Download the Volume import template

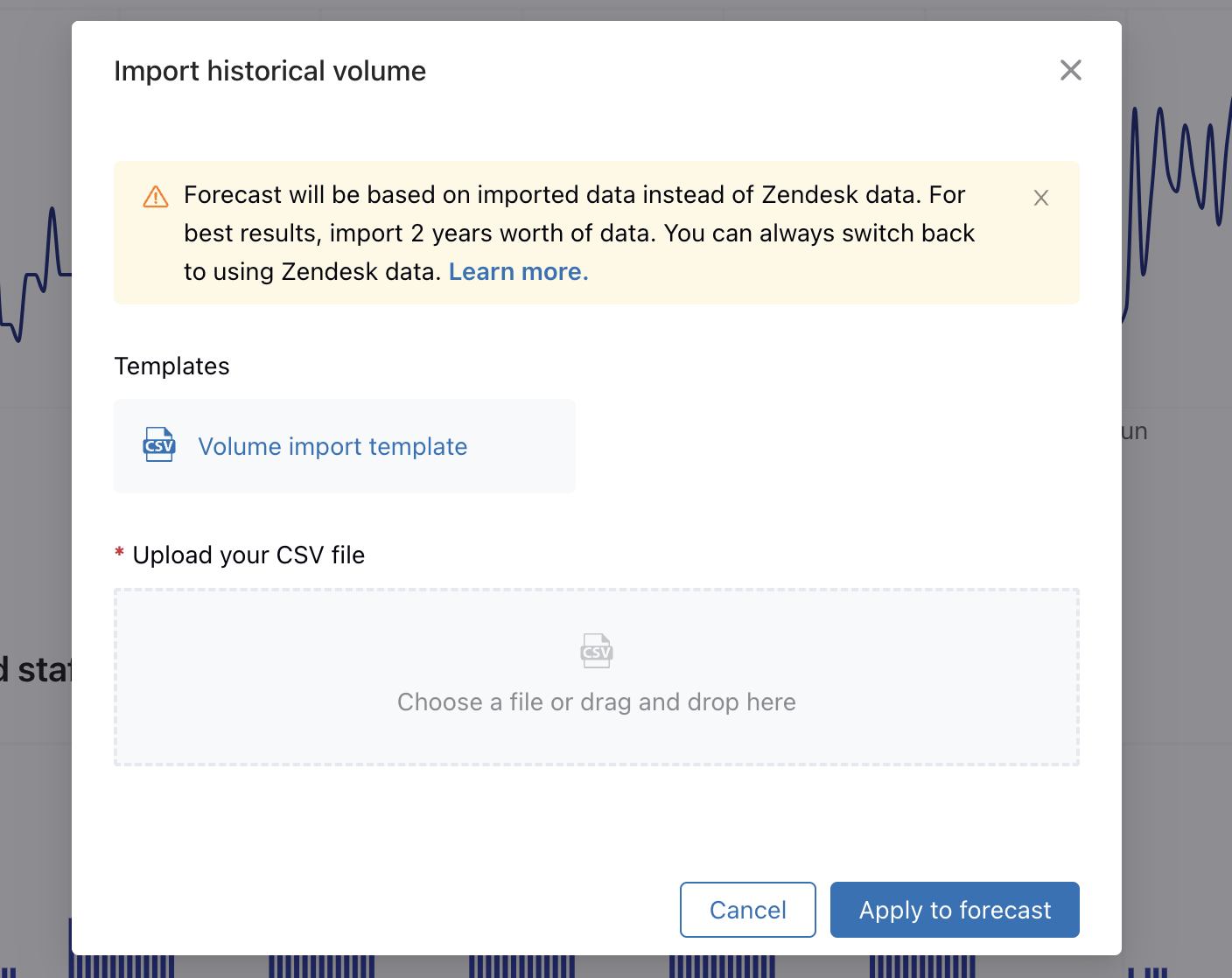pyautogui.click(x=332, y=446)
